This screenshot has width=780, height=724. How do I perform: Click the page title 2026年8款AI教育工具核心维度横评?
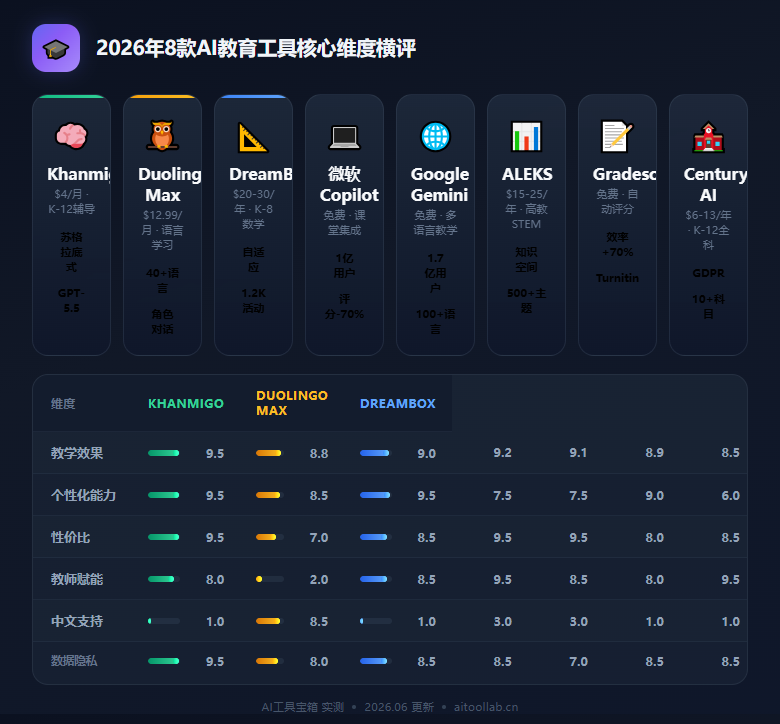click(x=256, y=48)
